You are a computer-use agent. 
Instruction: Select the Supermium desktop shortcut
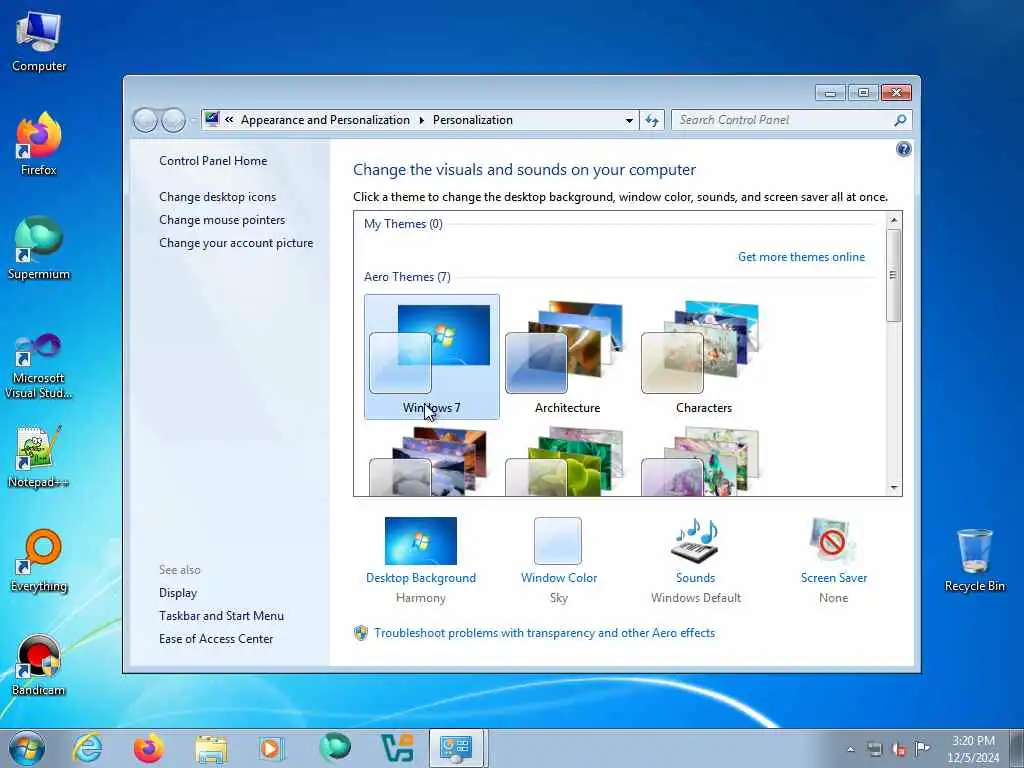[39, 248]
